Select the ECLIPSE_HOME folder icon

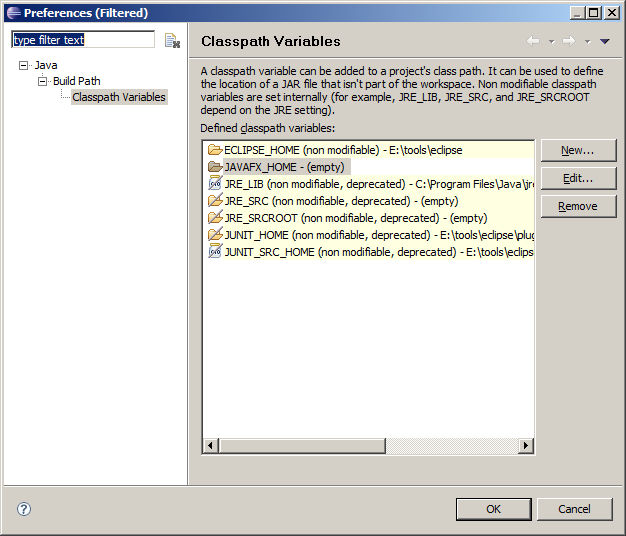pyautogui.click(x=214, y=150)
